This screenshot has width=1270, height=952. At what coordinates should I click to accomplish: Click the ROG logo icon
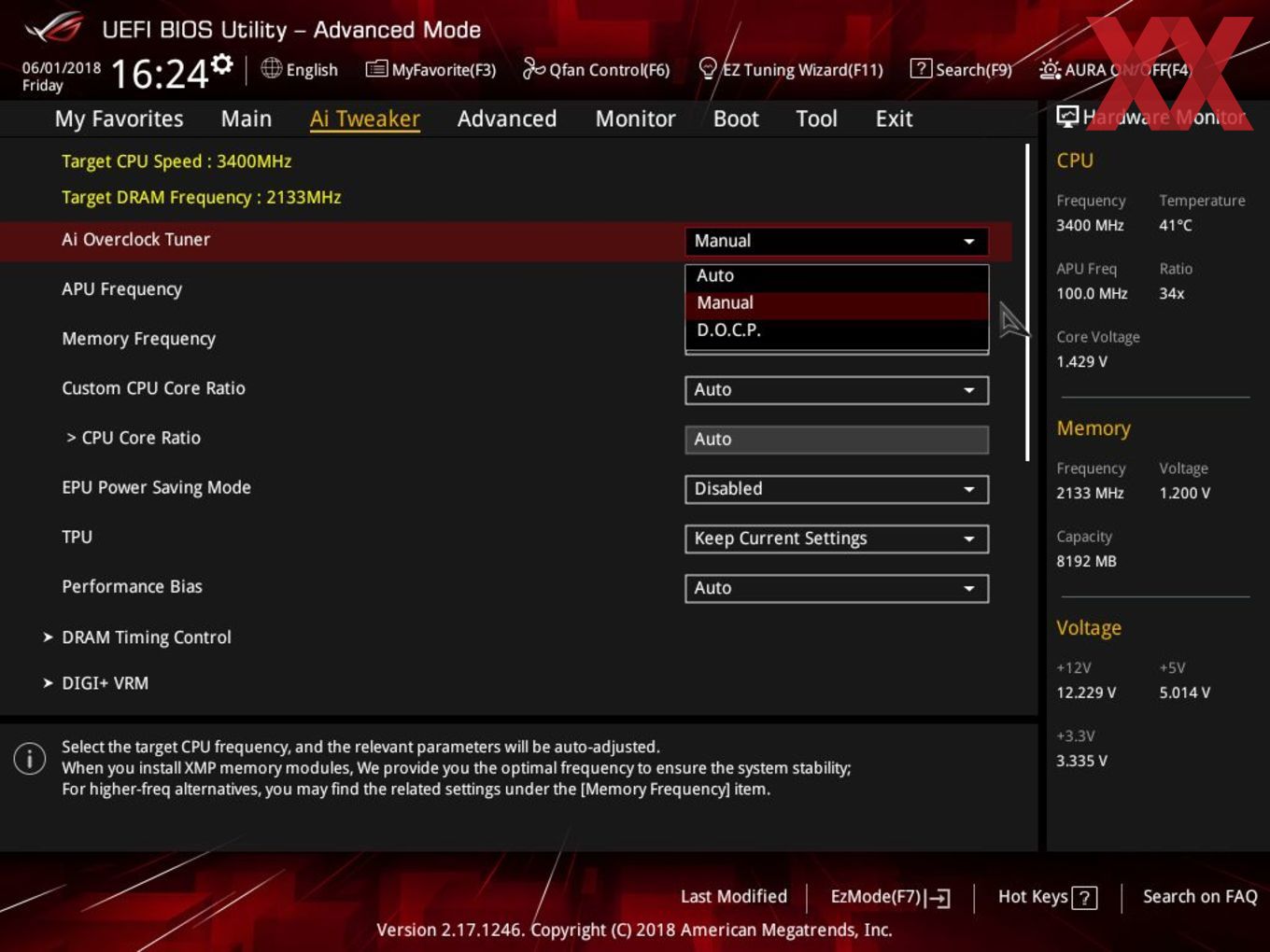(54, 29)
